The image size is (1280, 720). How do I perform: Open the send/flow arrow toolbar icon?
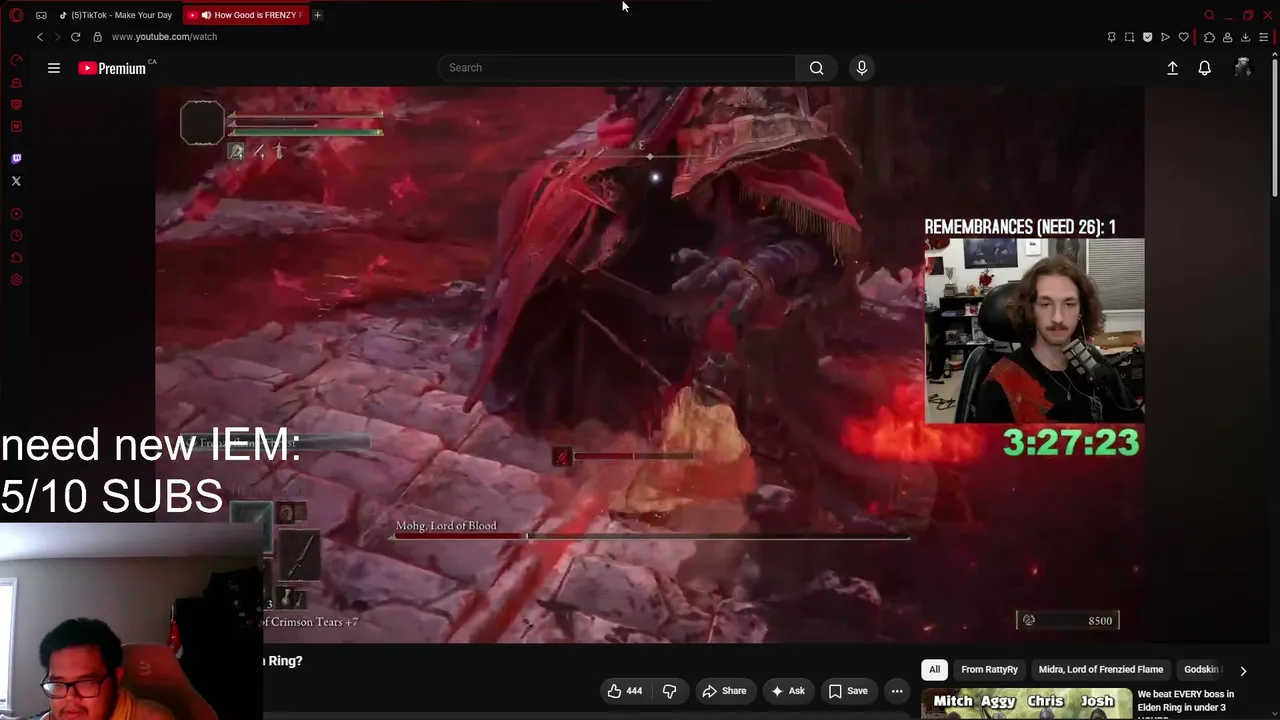point(1165,37)
